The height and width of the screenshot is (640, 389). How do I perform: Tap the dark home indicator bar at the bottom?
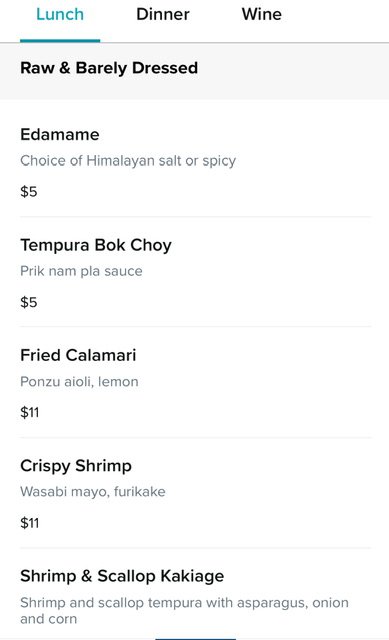(x=196, y=639)
